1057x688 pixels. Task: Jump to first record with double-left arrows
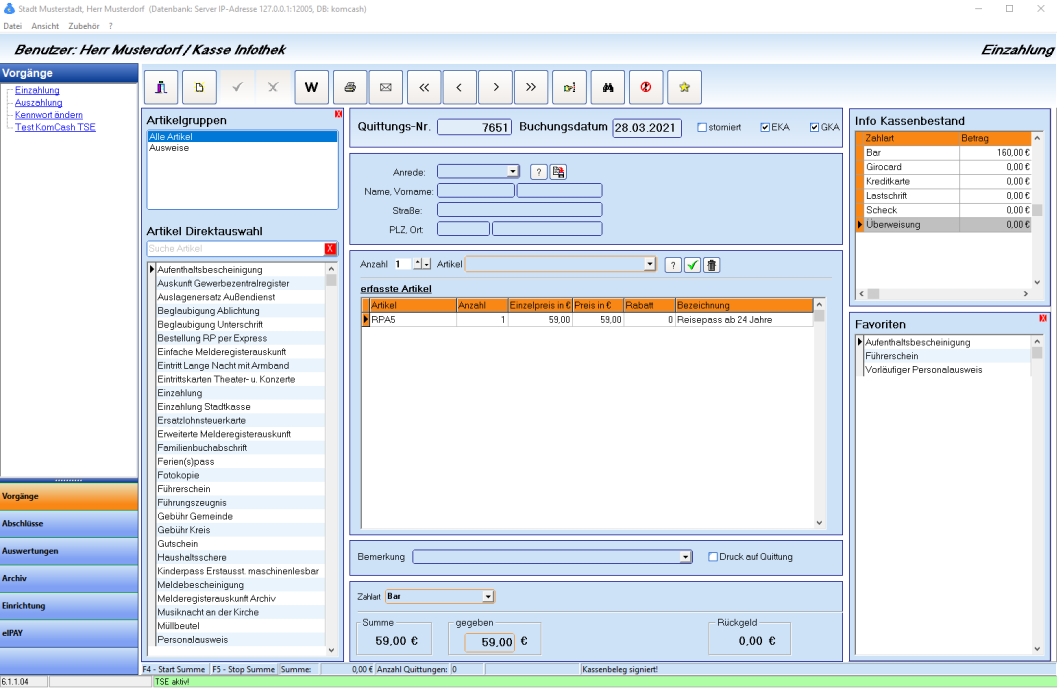point(423,87)
